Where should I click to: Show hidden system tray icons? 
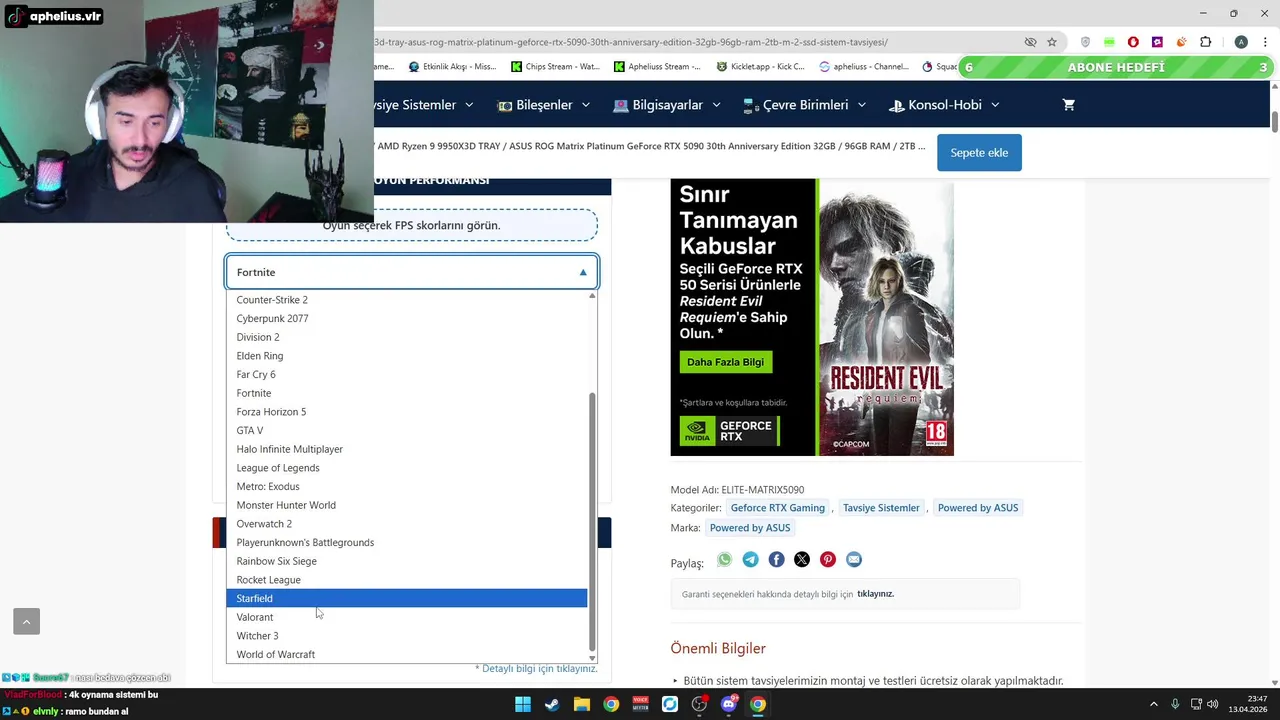(x=1153, y=704)
